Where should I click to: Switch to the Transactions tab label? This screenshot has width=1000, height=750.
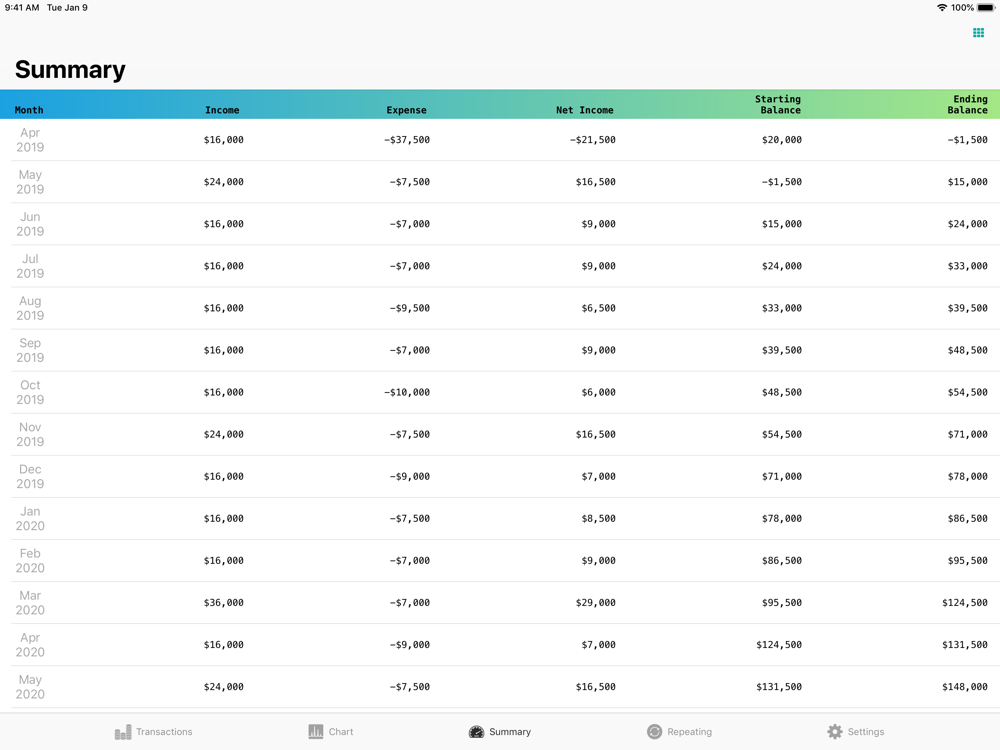click(164, 732)
